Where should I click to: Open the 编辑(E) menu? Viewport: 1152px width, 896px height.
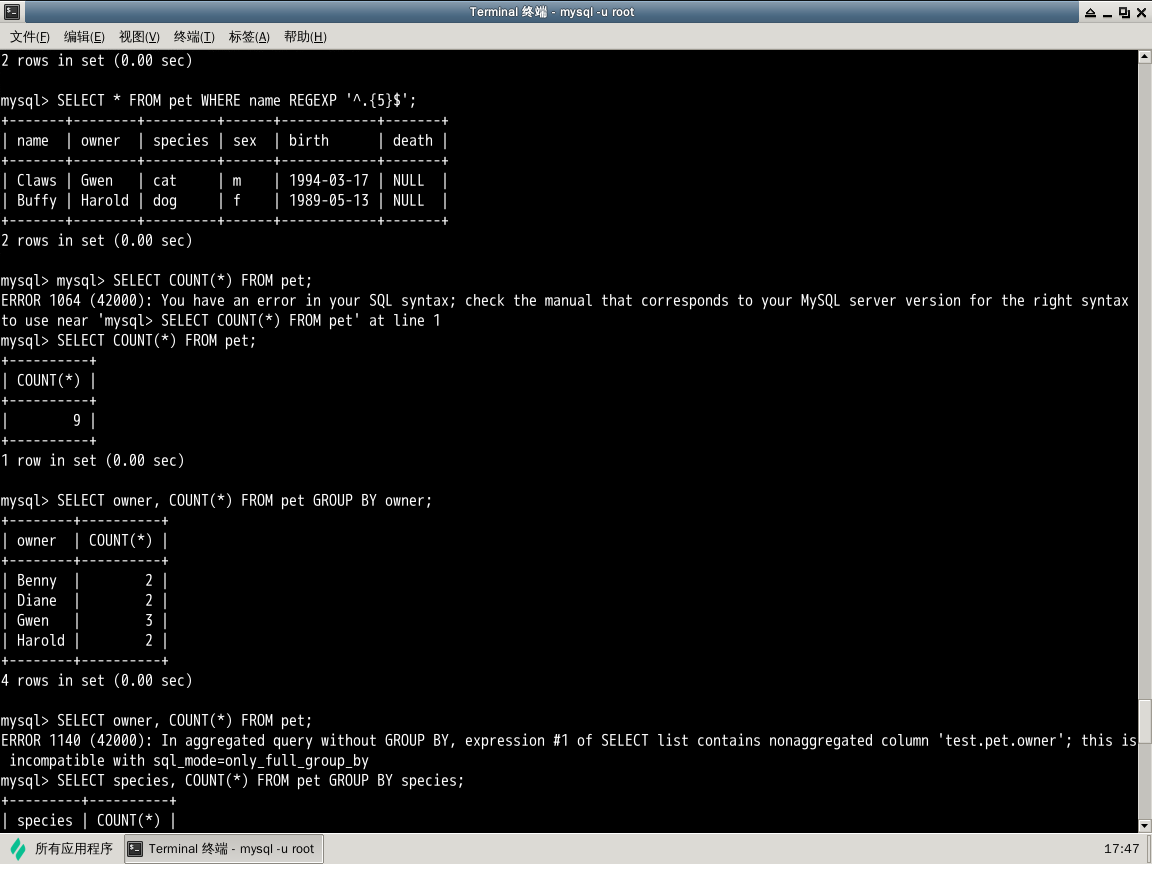point(84,37)
